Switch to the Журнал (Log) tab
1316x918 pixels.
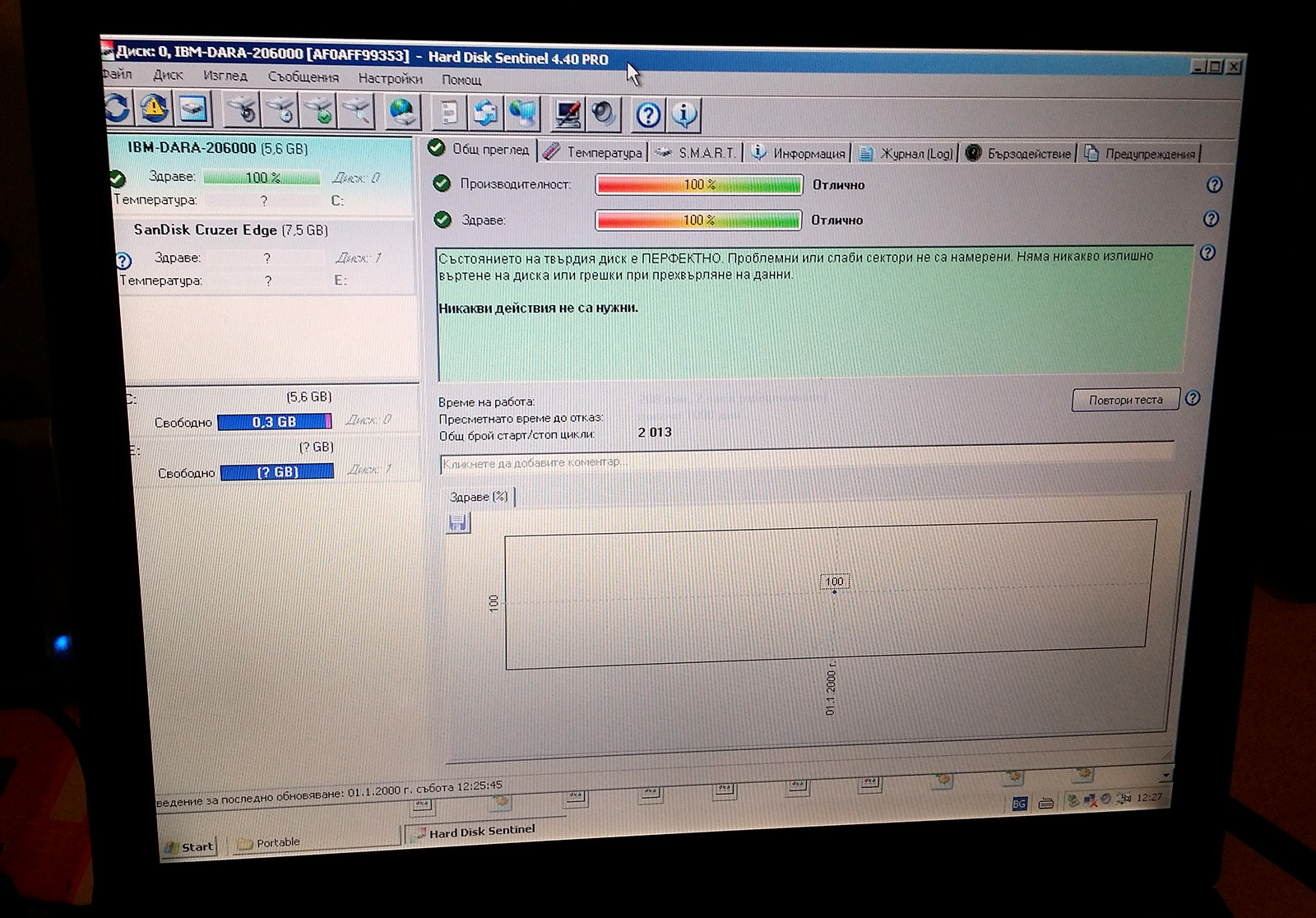pyautogui.click(x=906, y=154)
